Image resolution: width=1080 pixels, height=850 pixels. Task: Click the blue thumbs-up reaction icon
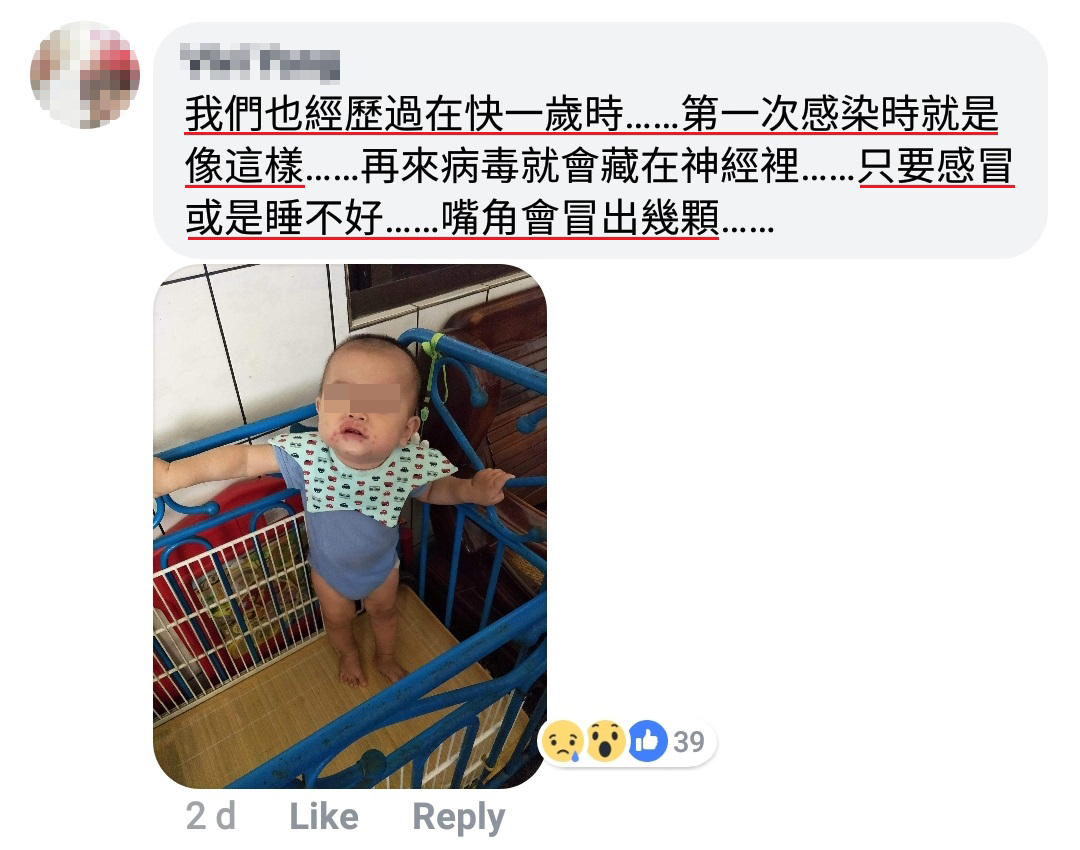[x=647, y=741]
